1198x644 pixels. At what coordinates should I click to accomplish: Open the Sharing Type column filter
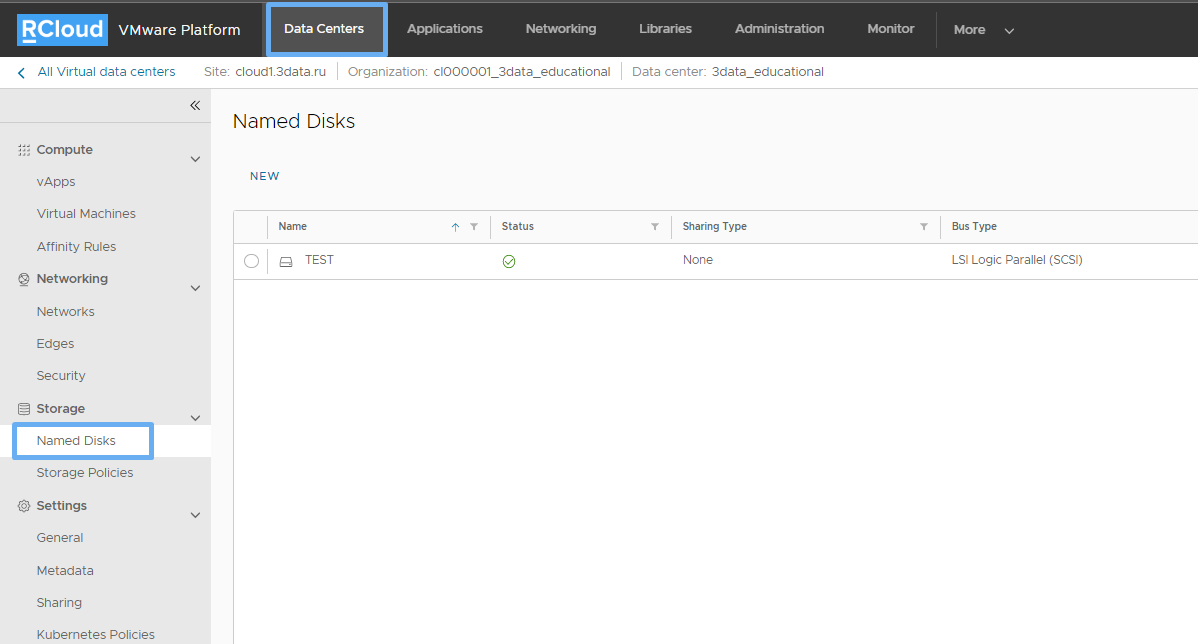[924, 227]
